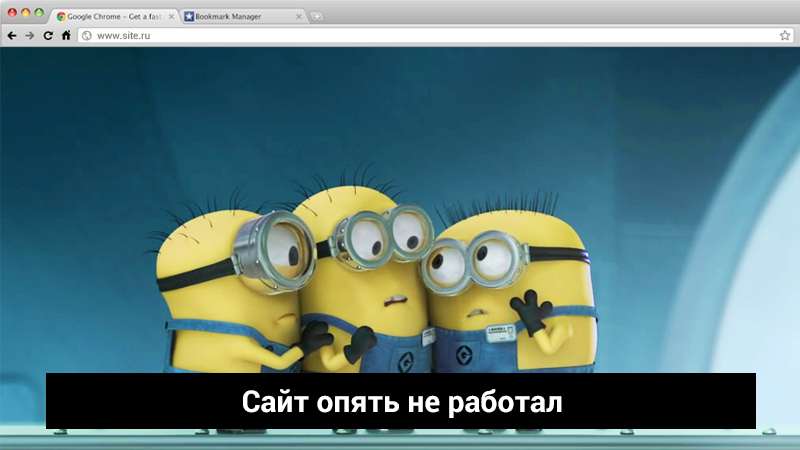Click the red close window button
The width and height of the screenshot is (800, 450).
click(x=12, y=13)
